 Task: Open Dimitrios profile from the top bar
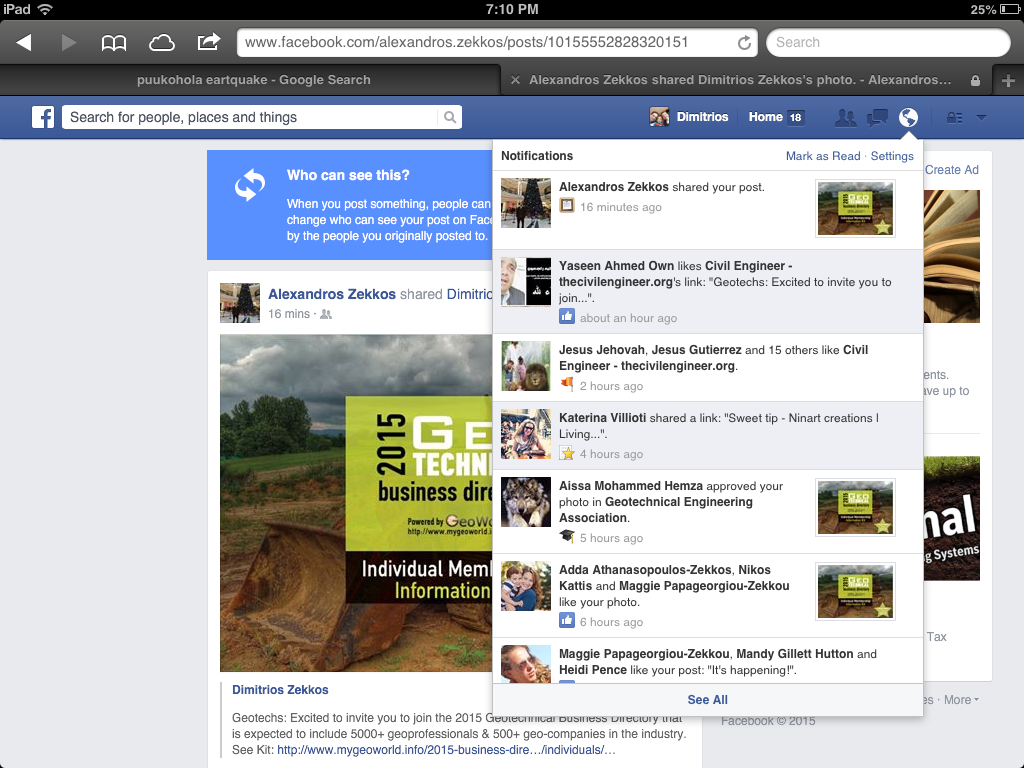pyautogui.click(x=689, y=117)
